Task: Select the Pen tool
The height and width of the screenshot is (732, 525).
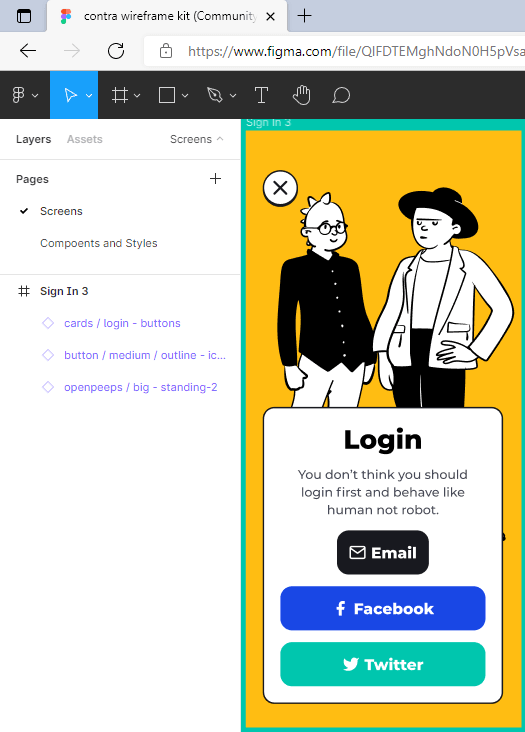Action: click(x=215, y=95)
